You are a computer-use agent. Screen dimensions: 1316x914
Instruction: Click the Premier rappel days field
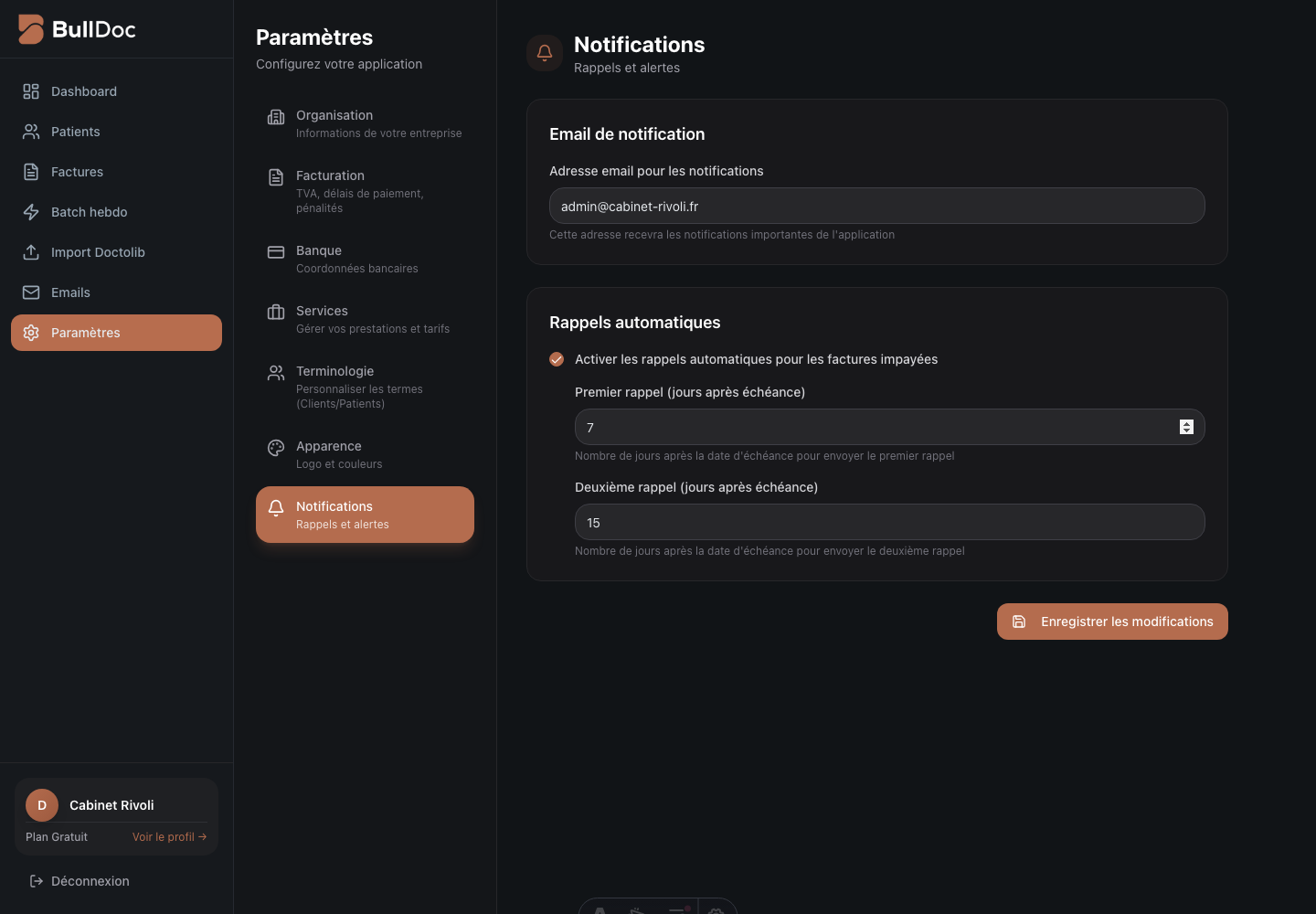pyautogui.click(x=890, y=427)
